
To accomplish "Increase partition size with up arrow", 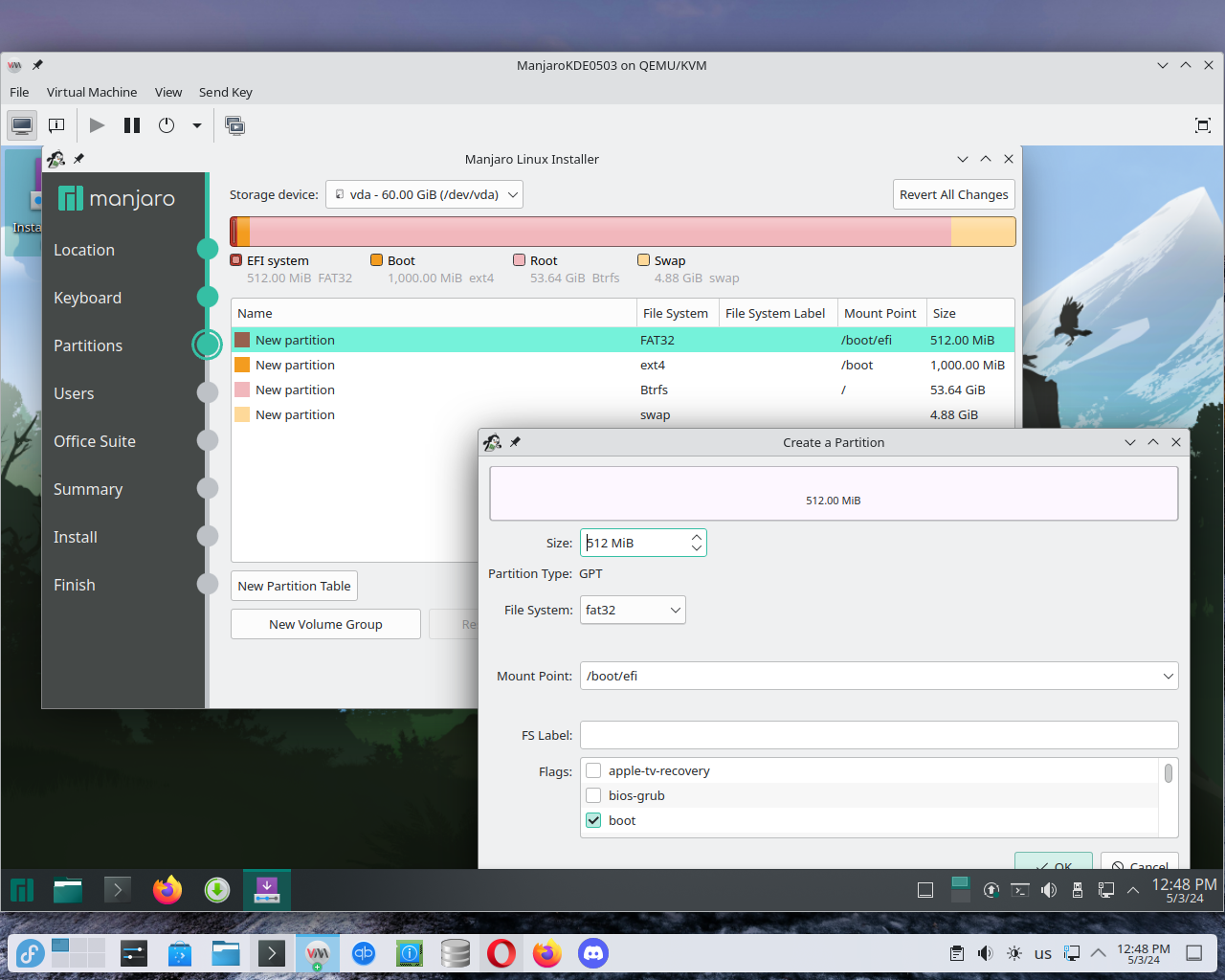I will [697, 537].
